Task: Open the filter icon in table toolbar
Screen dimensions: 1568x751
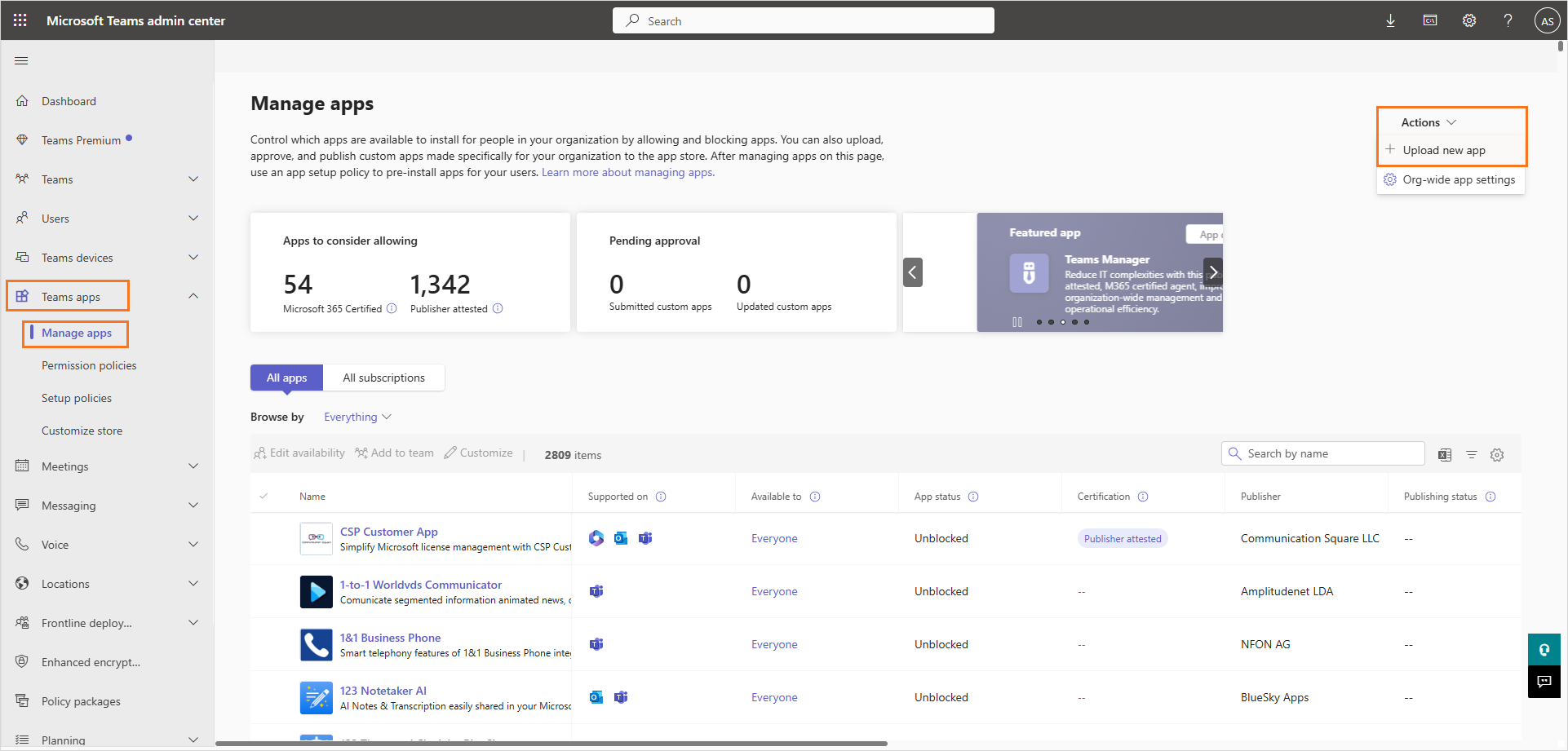Action: pos(1472,455)
